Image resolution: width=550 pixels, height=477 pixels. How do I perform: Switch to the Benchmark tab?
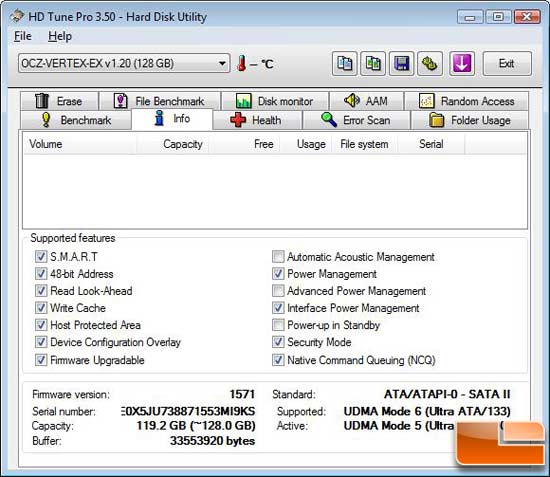tap(76, 120)
